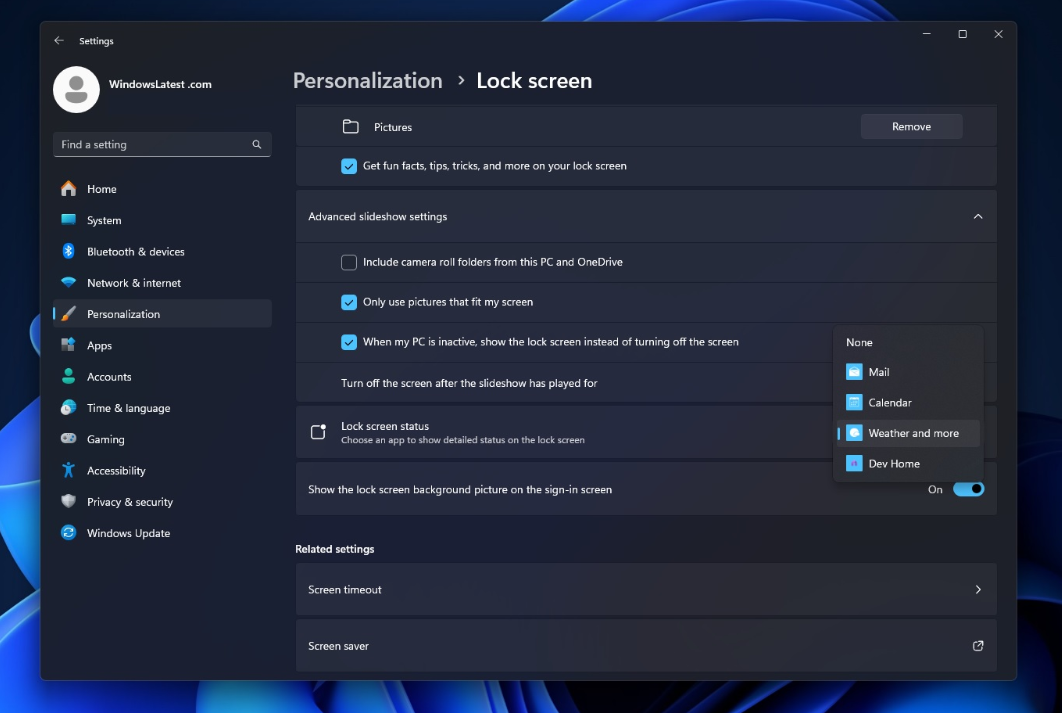The width and height of the screenshot is (1062, 713).
Task: Click the Bluetooth icon in sidebar
Action: tap(68, 251)
